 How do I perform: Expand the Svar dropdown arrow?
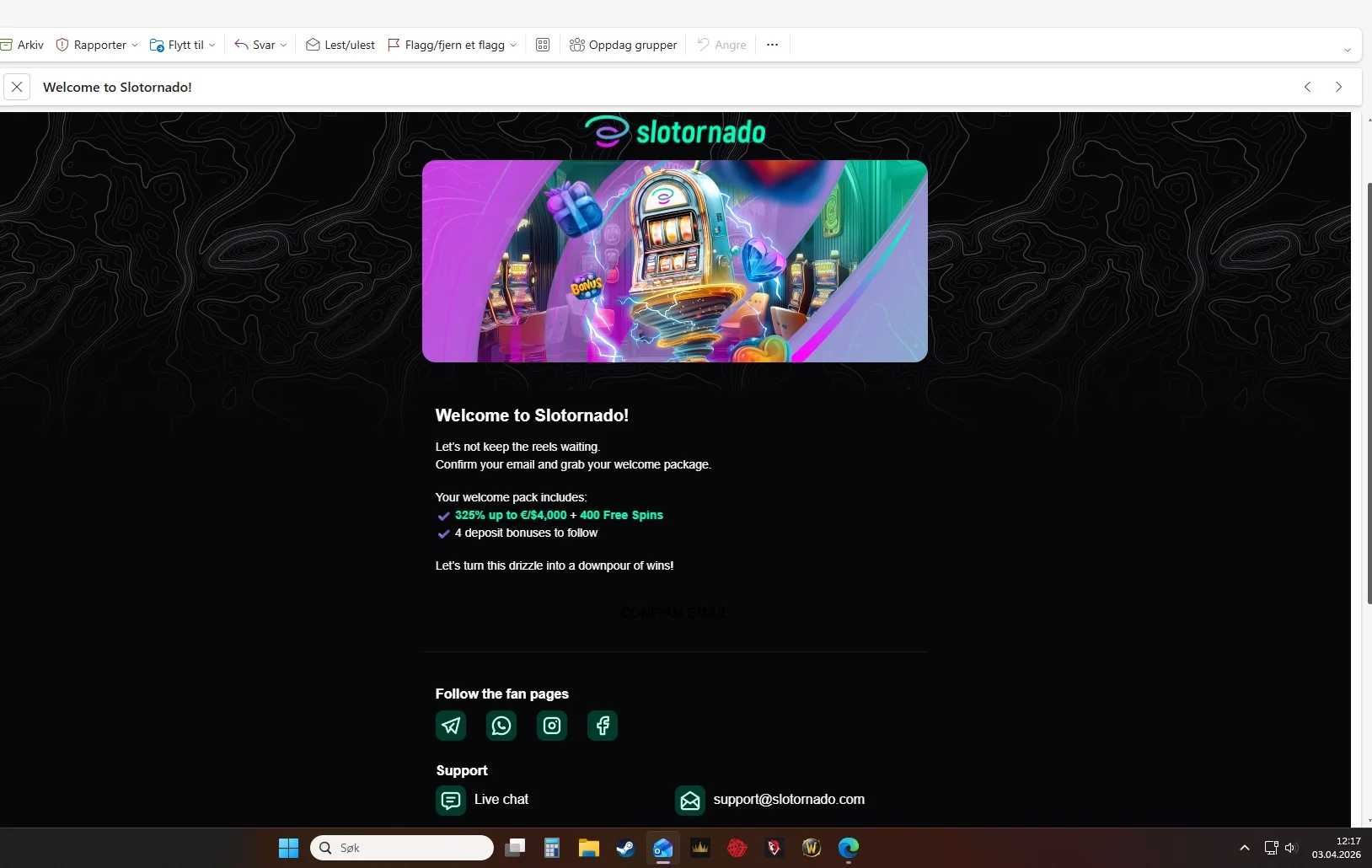coord(283,46)
